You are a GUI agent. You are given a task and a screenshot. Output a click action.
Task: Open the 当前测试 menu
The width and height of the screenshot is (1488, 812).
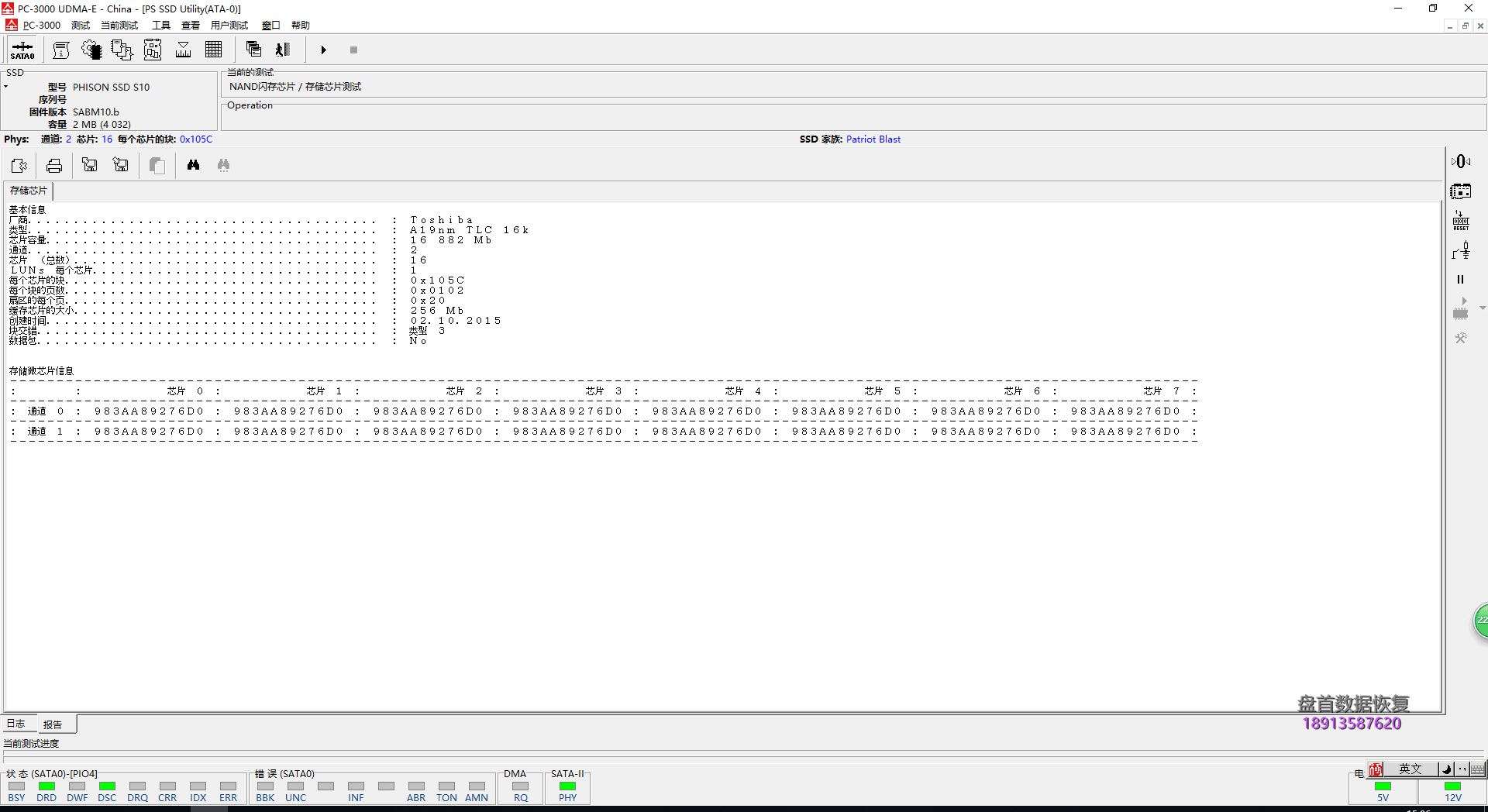[119, 26]
